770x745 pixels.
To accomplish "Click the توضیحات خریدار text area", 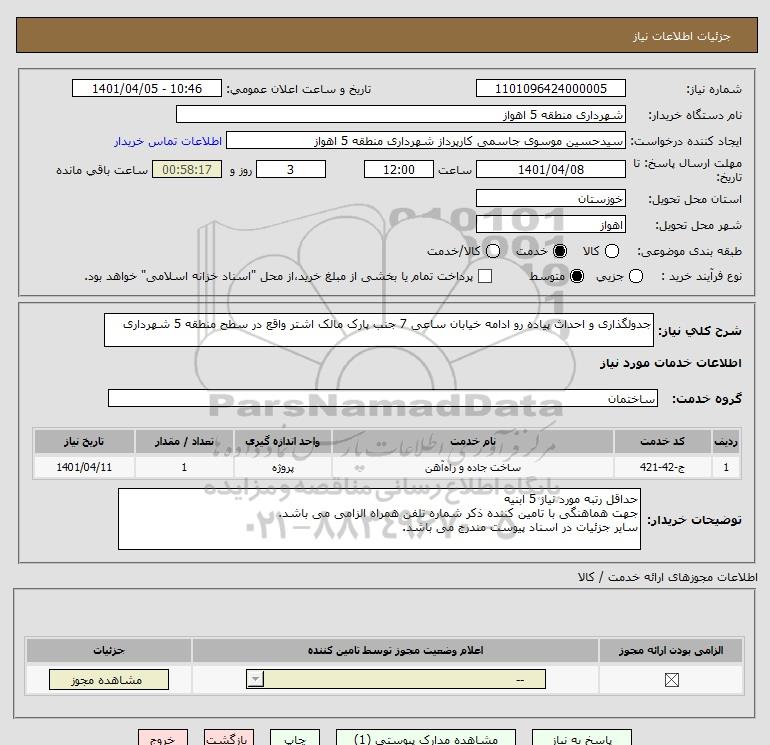I will click(x=379, y=519).
